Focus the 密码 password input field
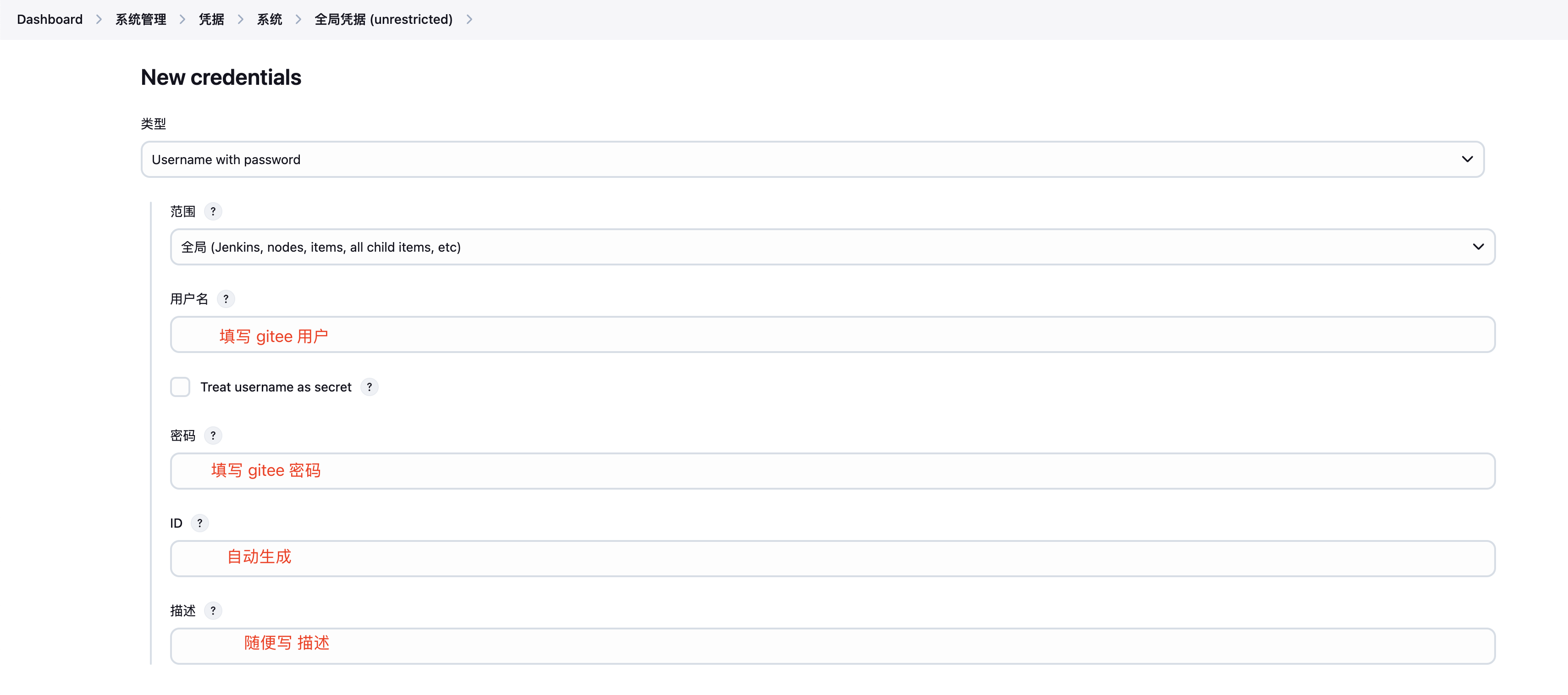The width and height of the screenshot is (1568, 695). tap(833, 471)
